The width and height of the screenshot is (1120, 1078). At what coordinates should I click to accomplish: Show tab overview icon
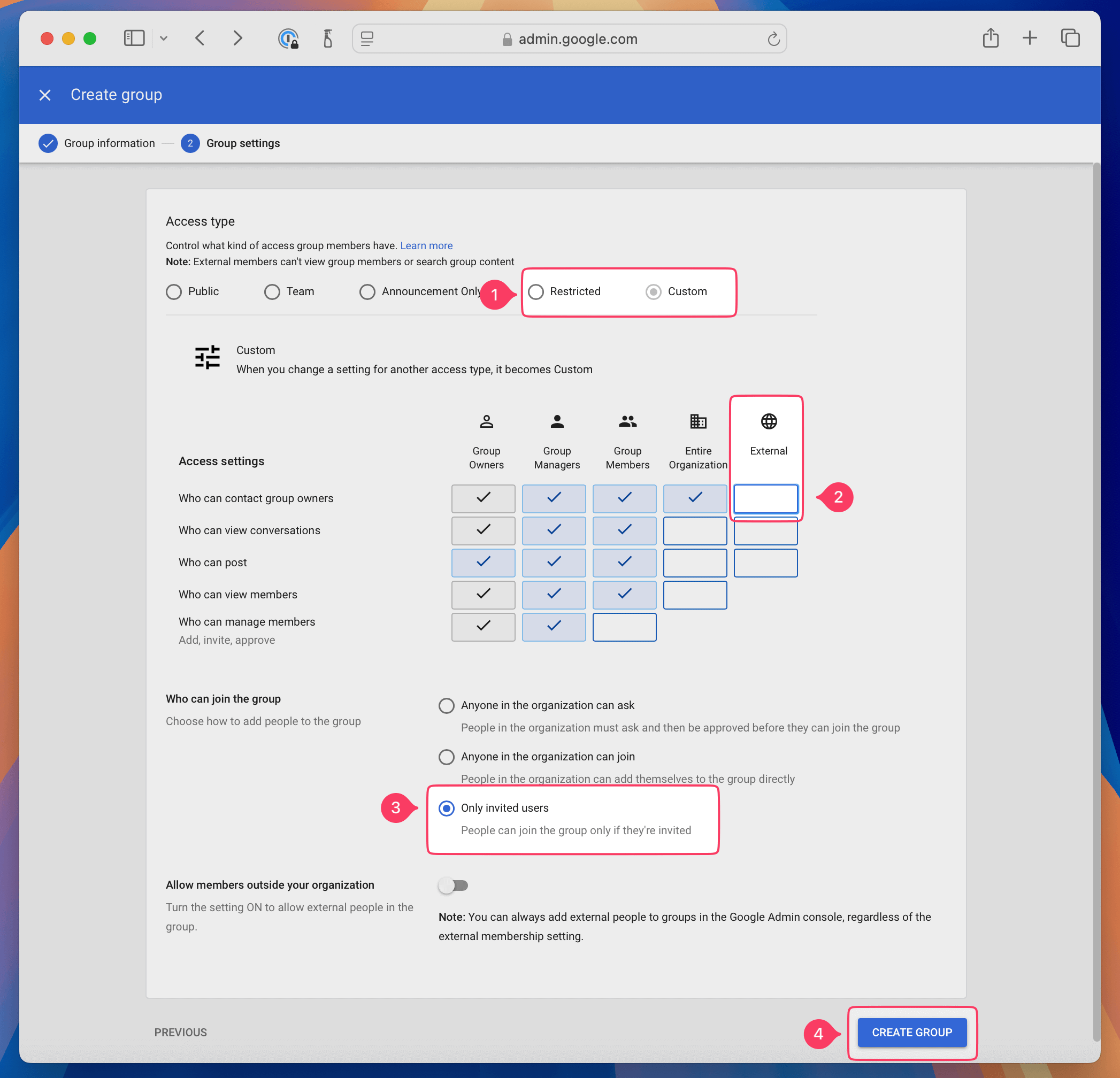[x=1070, y=38]
